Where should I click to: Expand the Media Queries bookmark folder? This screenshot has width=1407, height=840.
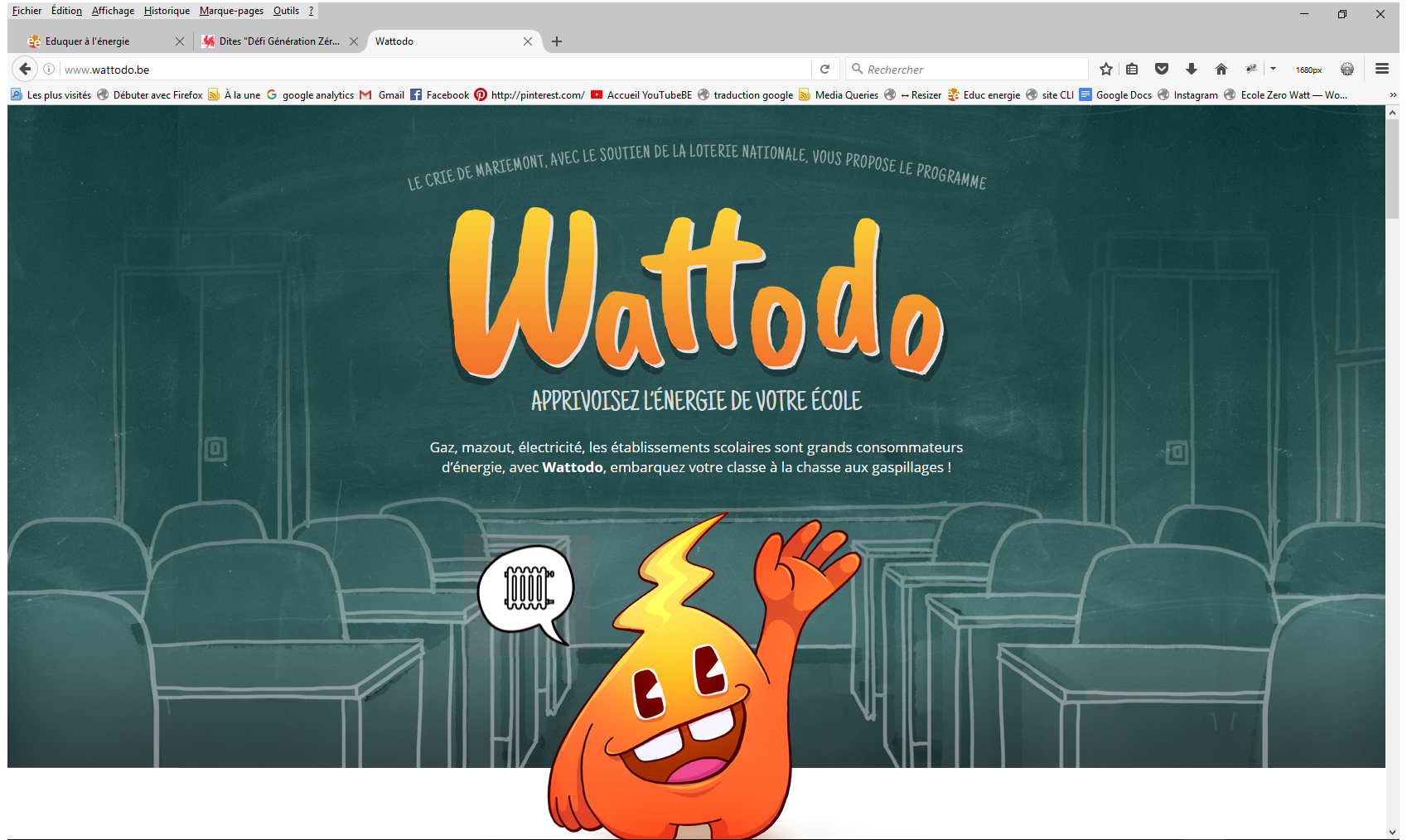(x=839, y=95)
